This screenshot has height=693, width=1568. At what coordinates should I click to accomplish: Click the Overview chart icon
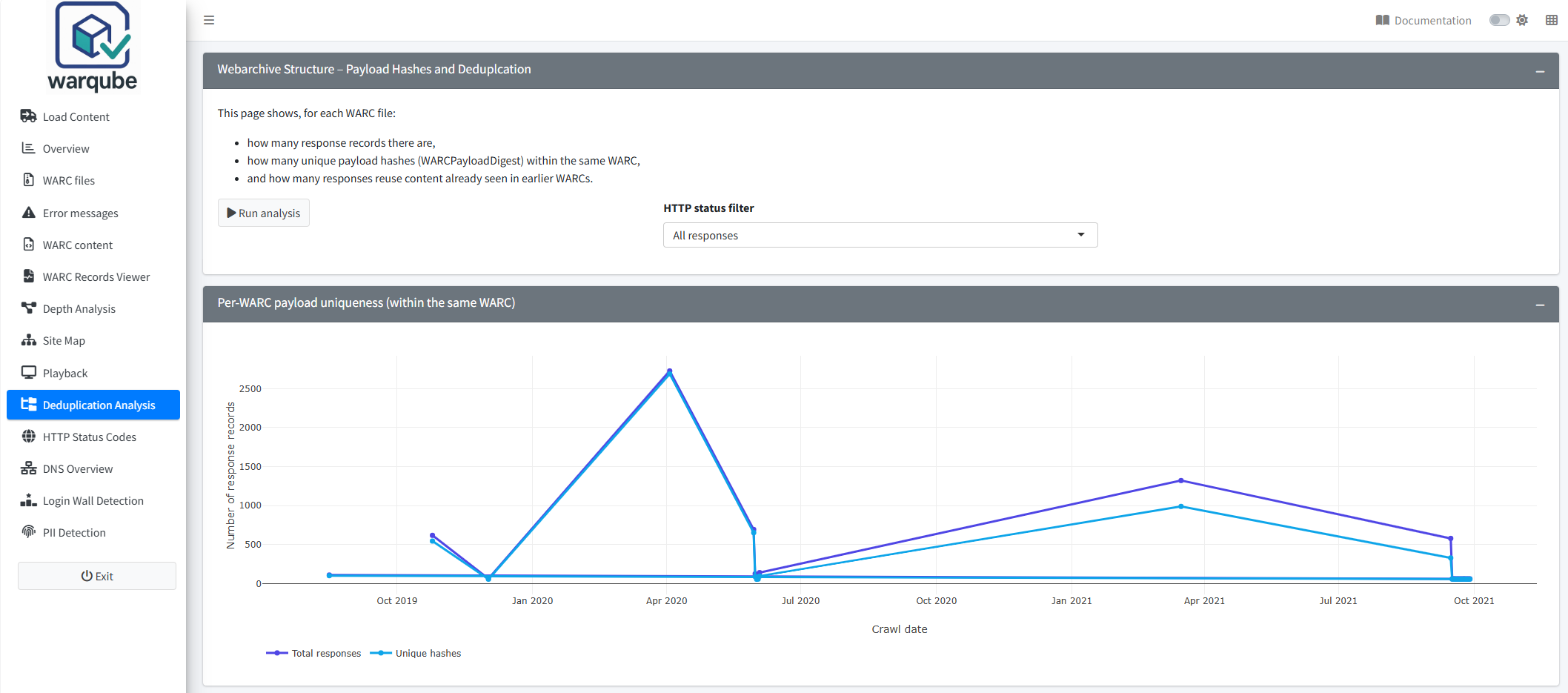tap(28, 147)
